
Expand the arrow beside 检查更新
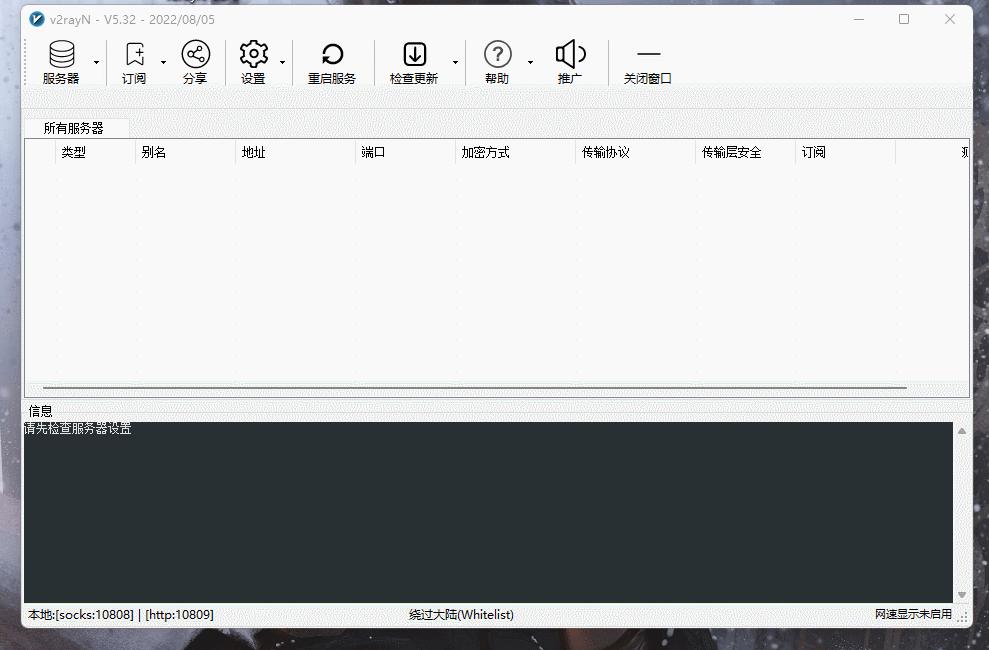tap(456, 62)
